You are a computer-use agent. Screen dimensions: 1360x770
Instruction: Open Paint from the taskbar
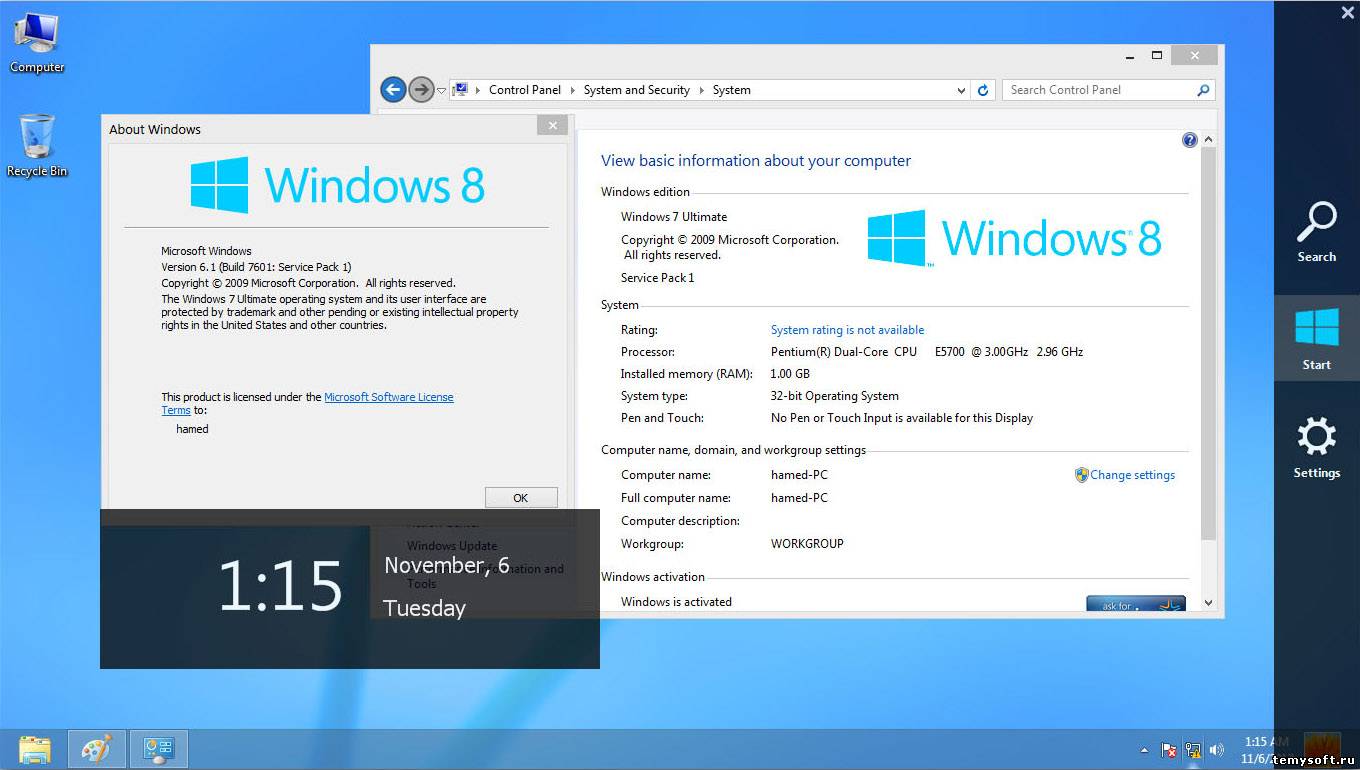(x=97, y=749)
